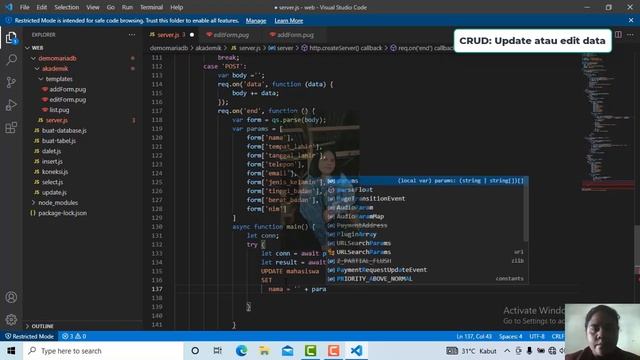640x360 pixels.
Task: Open package-lock.json file
Action: pos(62,213)
